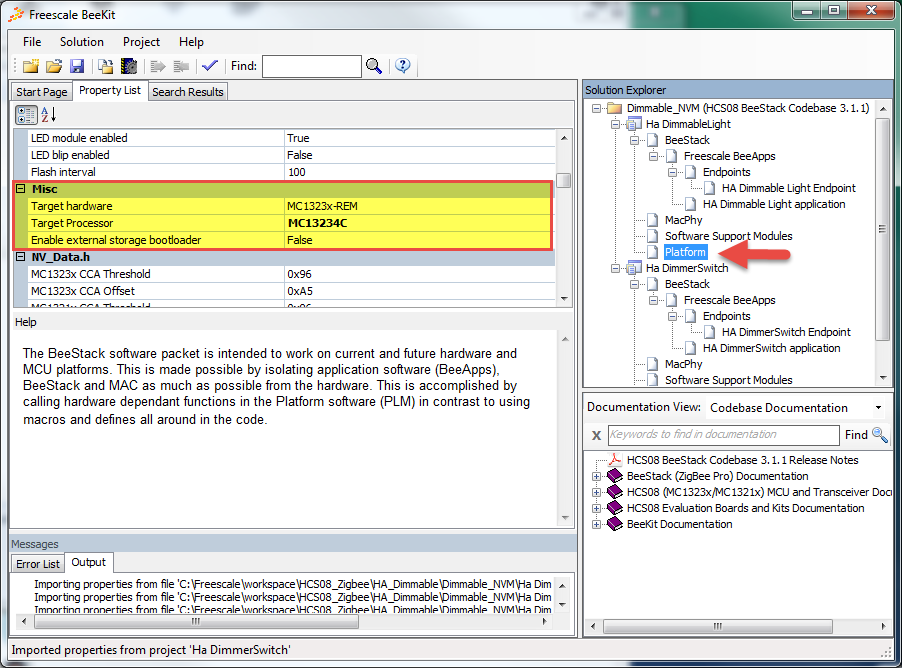Click the LED module enabled value True
Viewport: 902px width, 668px height.
[298, 138]
